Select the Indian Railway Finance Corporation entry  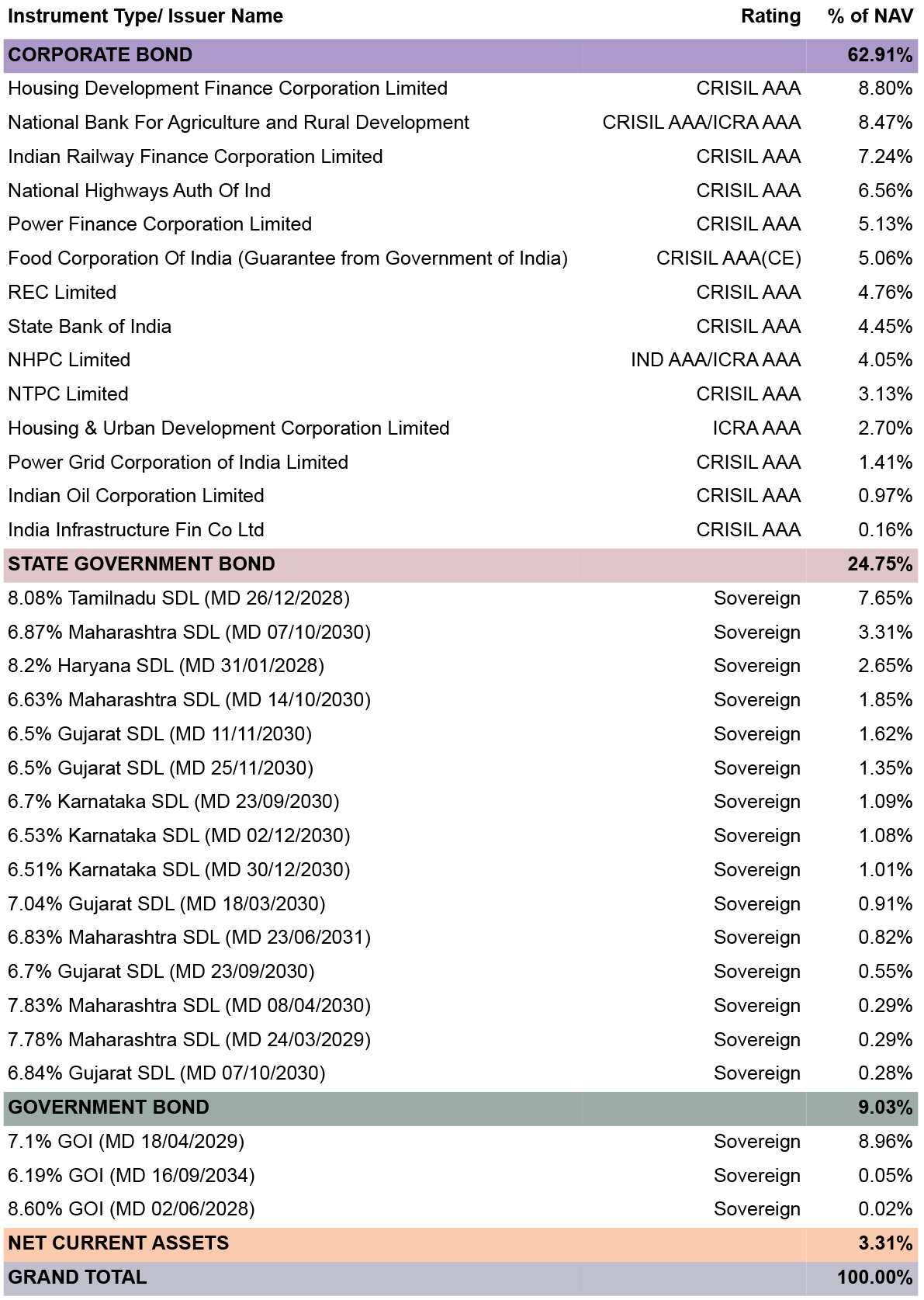pyautogui.click(x=196, y=157)
